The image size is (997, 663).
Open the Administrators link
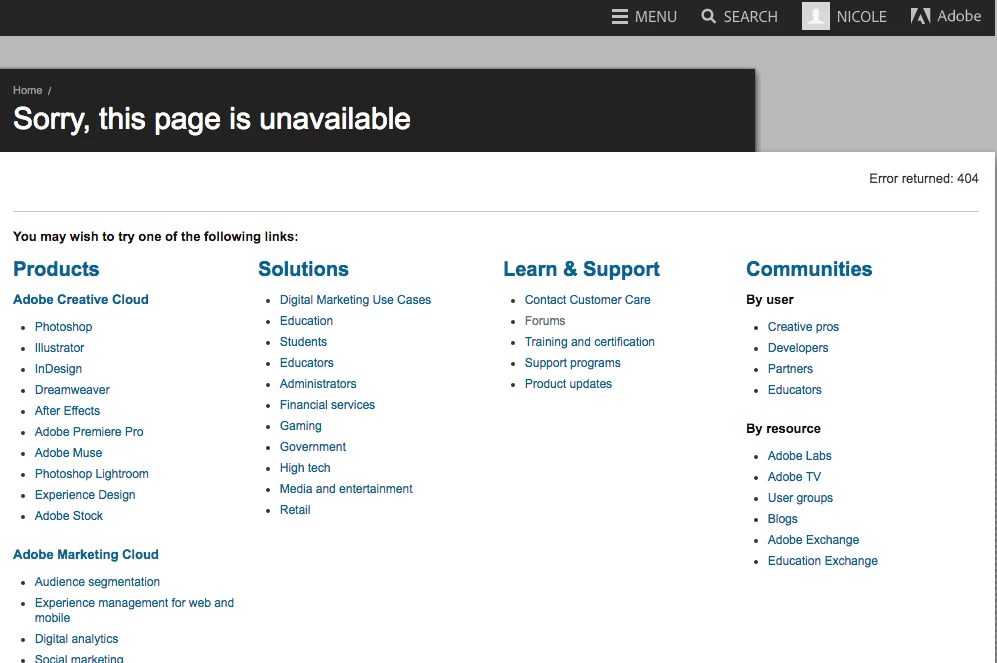(x=318, y=383)
